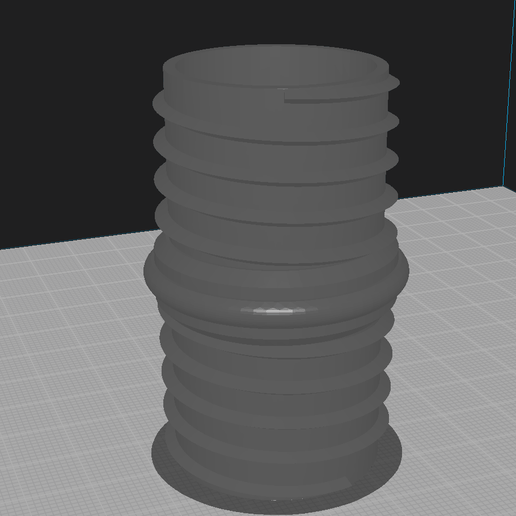516x516 pixels.
Task: Select the topmost thread ring below the rim
Action: coord(276,110)
